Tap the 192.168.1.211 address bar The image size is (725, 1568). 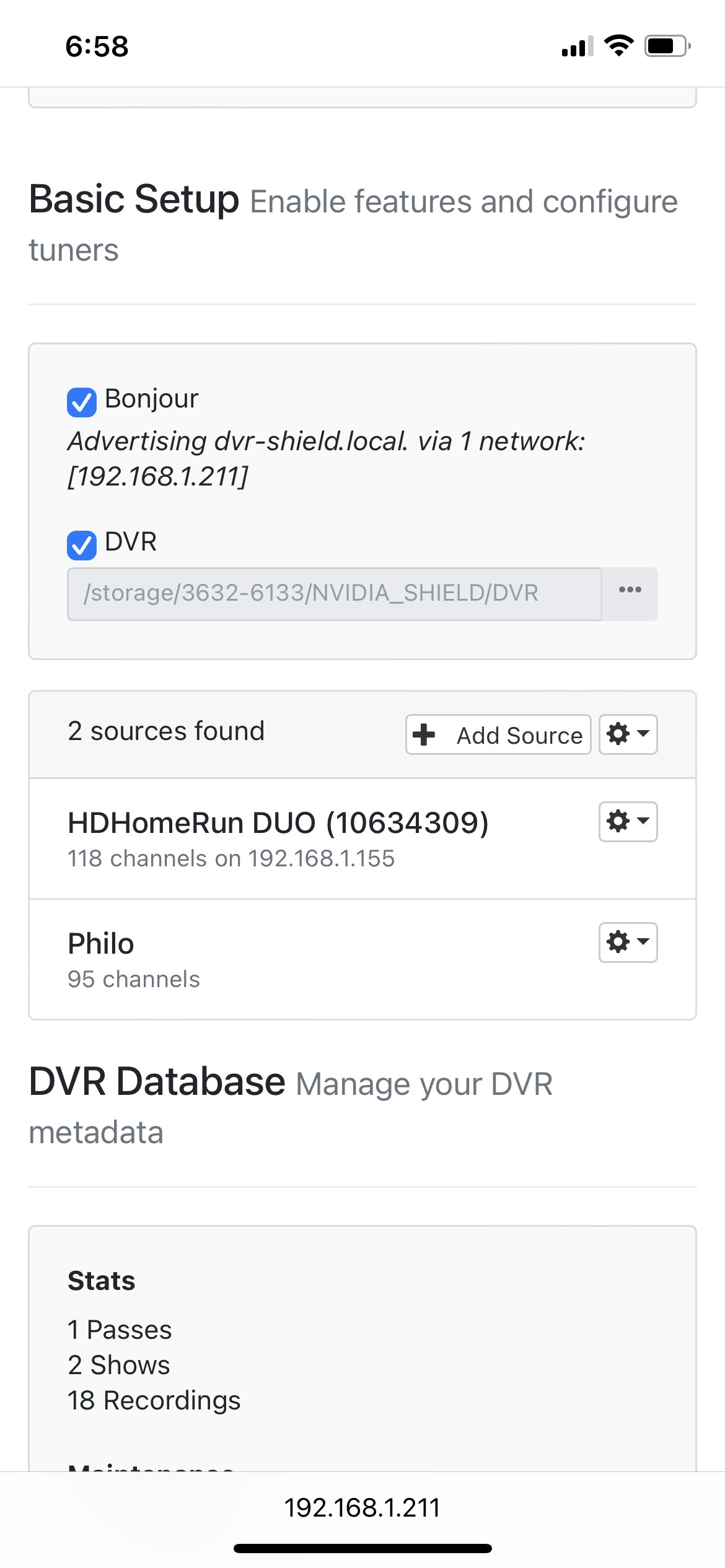click(x=362, y=1508)
